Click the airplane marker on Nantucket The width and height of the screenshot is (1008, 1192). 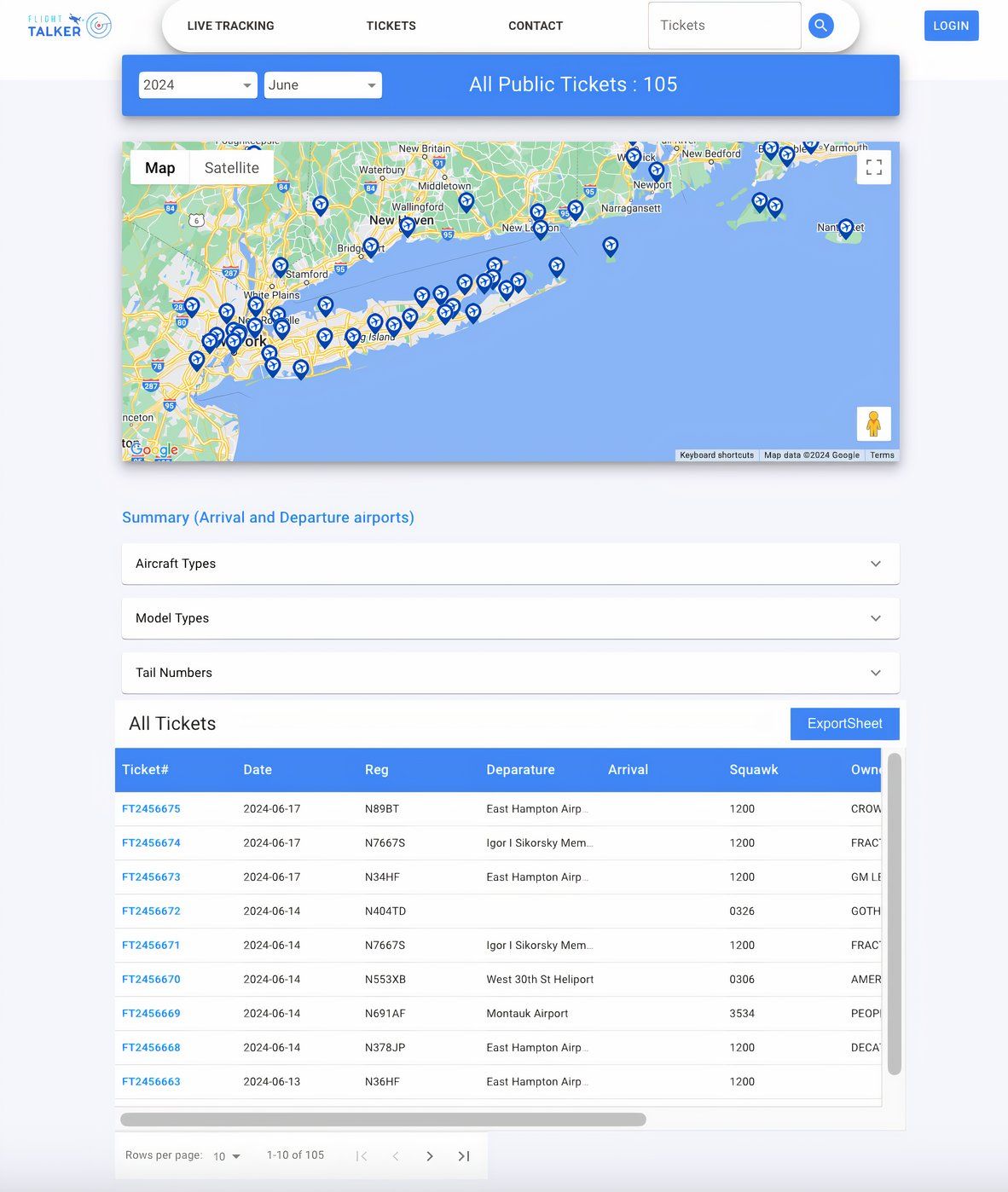(845, 227)
